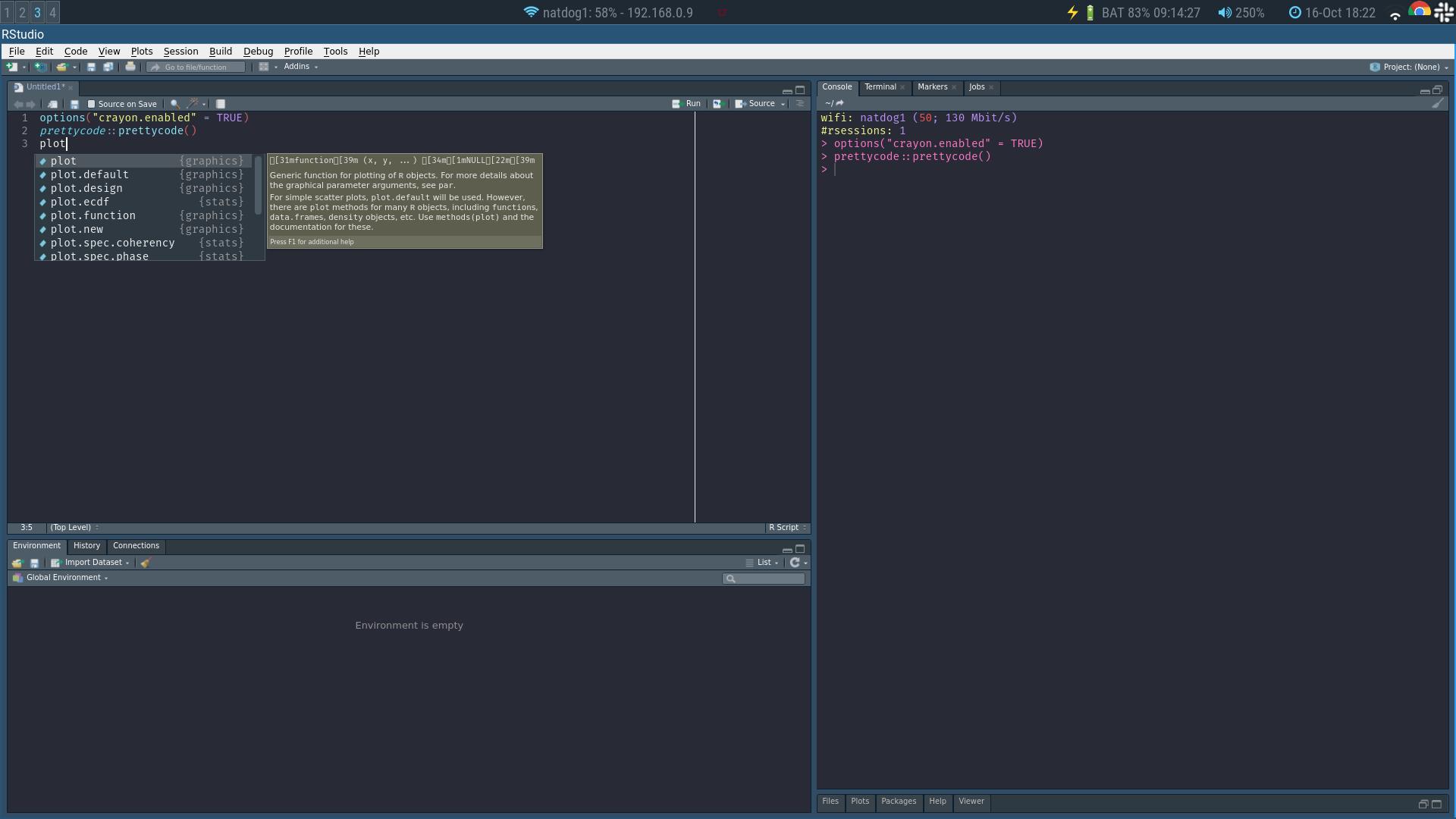Image resolution: width=1456 pixels, height=819 pixels.
Task: Click the Find/Replace magnifier icon
Action: 174,104
